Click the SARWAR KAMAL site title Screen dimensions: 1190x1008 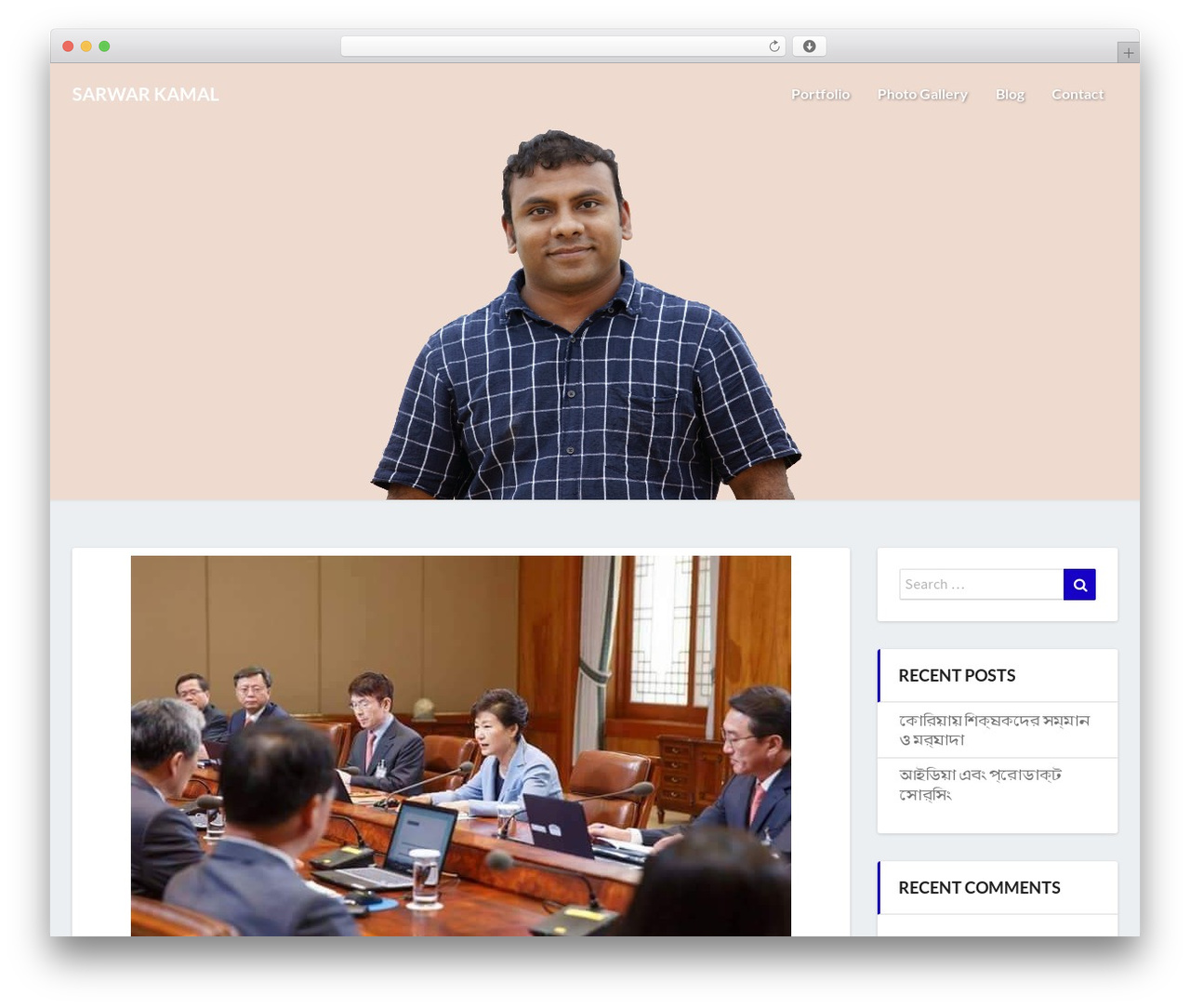[145, 94]
